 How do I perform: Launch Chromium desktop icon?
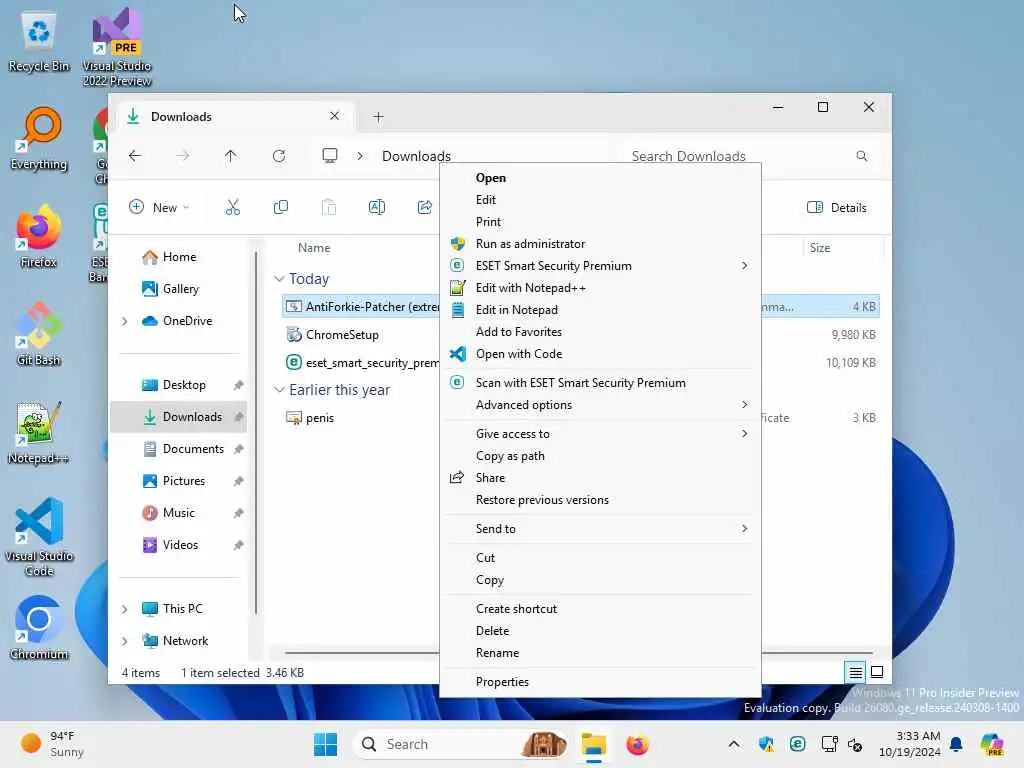pos(39,629)
